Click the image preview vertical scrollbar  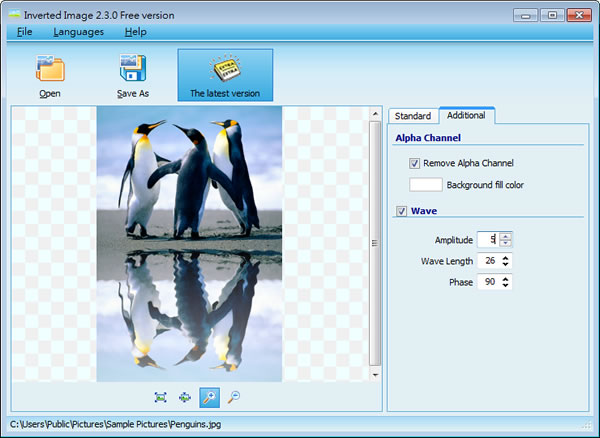375,240
